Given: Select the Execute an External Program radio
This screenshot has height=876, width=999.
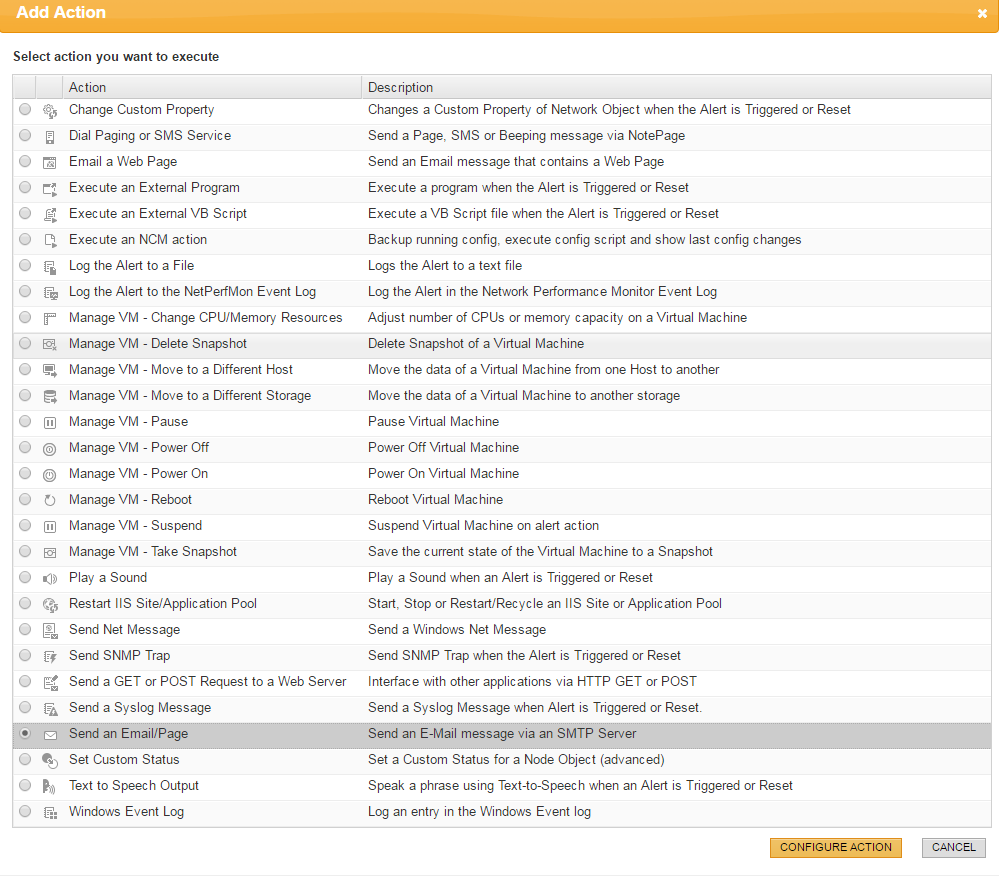Looking at the screenshot, I should (25, 187).
